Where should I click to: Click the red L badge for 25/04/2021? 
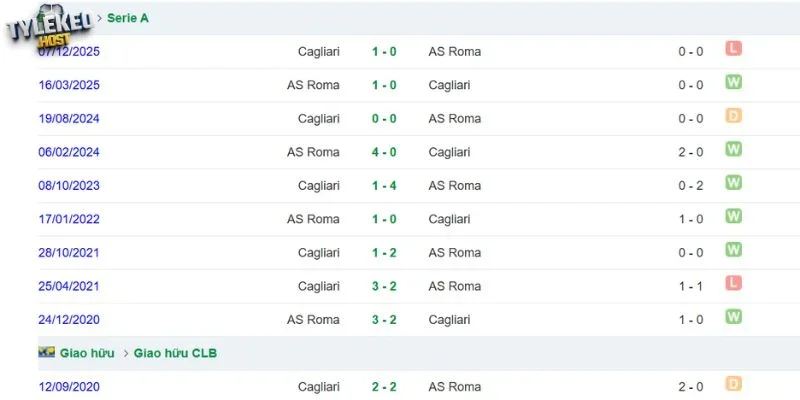click(733, 283)
